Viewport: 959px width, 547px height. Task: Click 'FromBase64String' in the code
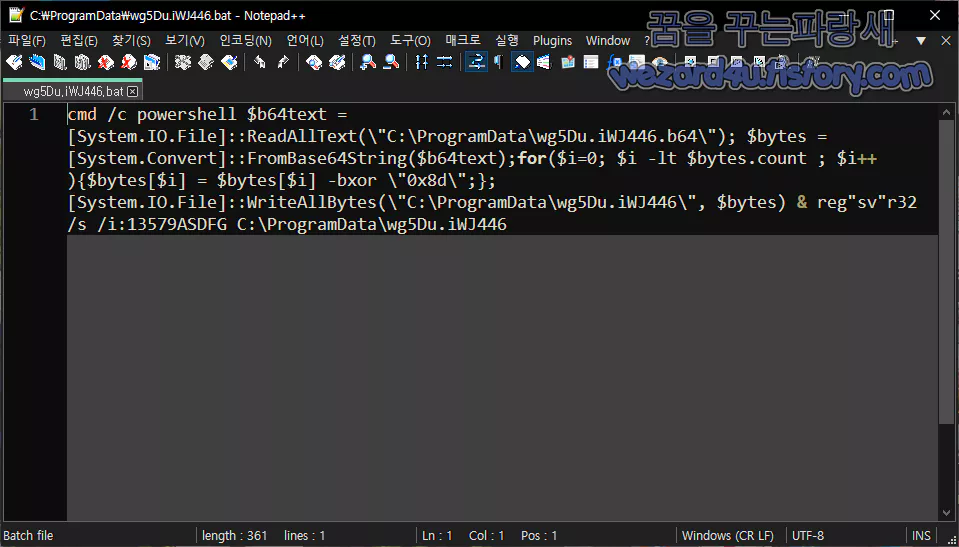(327, 158)
